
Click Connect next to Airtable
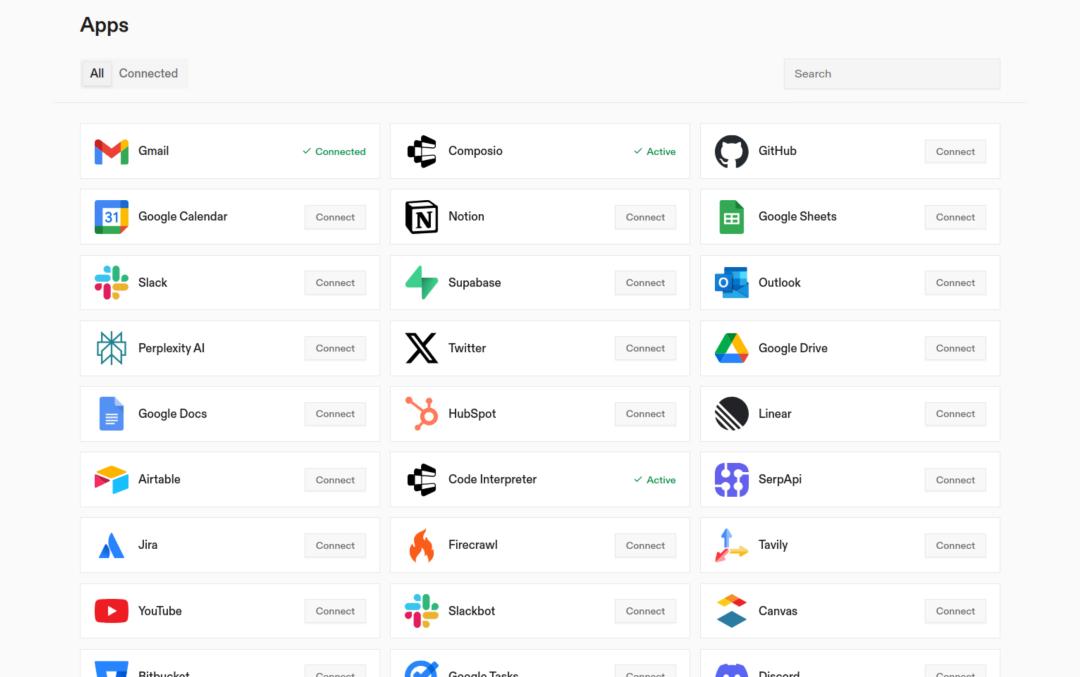[x=335, y=480]
